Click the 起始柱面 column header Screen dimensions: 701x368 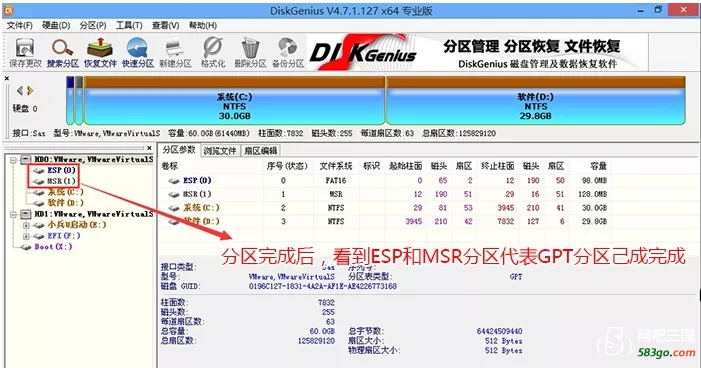click(x=405, y=166)
